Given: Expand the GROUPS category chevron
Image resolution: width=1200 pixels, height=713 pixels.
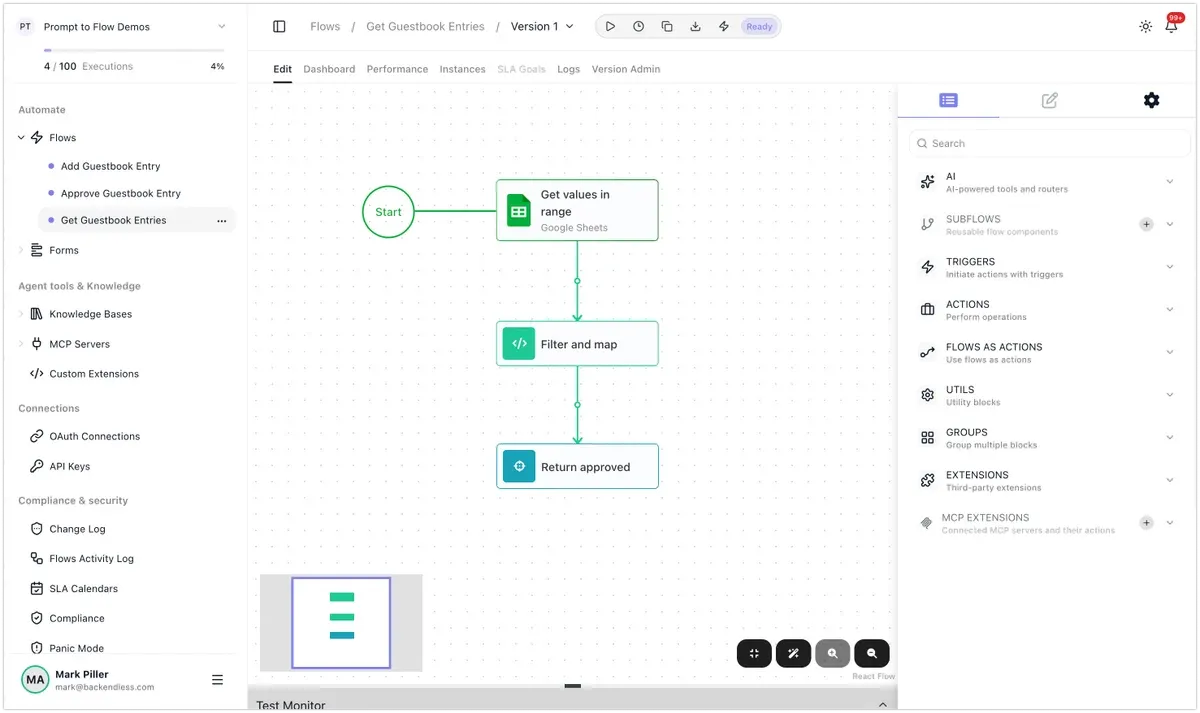Looking at the screenshot, I should tap(1170, 438).
